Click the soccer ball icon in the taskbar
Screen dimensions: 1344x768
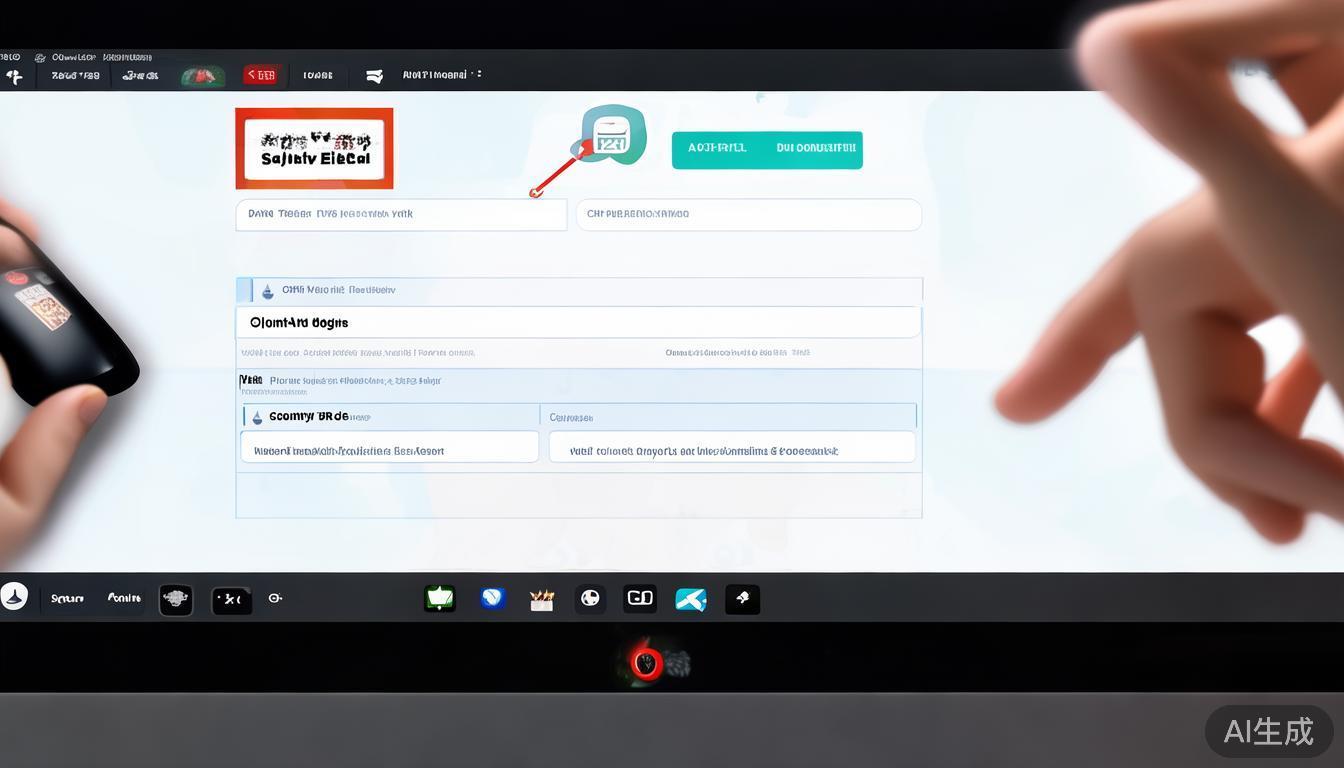coord(590,599)
